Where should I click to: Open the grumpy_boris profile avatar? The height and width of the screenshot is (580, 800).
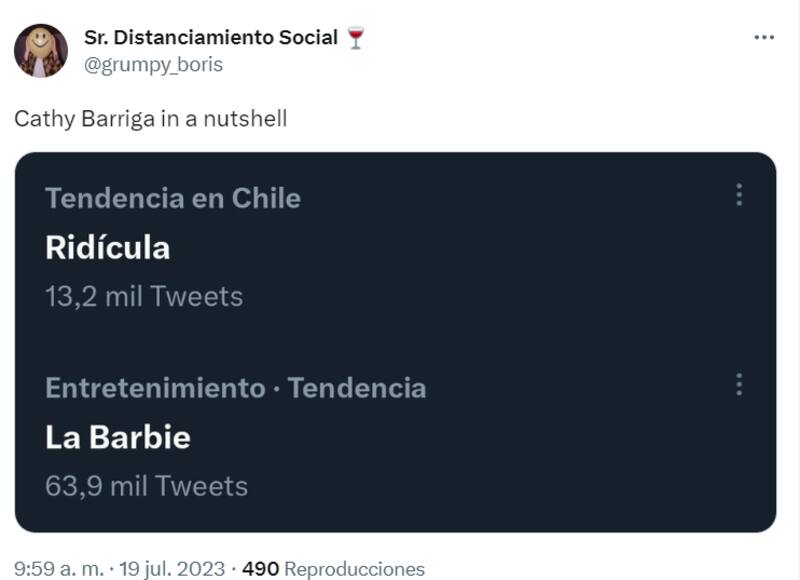click(41, 51)
